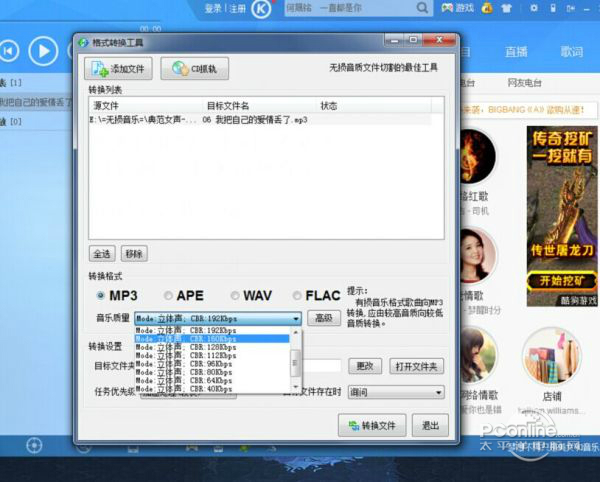
Task: Click the locate target icon at bottom left
Action: (34, 446)
